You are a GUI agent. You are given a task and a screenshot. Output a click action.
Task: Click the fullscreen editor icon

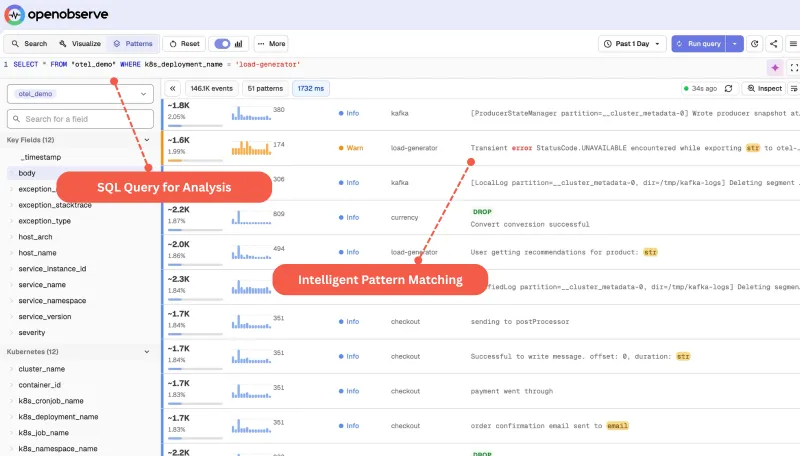pos(794,67)
